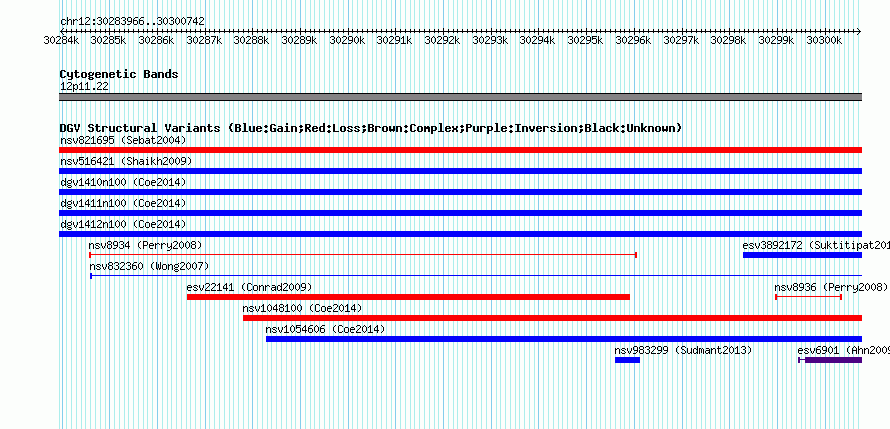
Task: Open the esv22141 (Conrad2009) red bar
Action: pyautogui.click(x=408, y=297)
